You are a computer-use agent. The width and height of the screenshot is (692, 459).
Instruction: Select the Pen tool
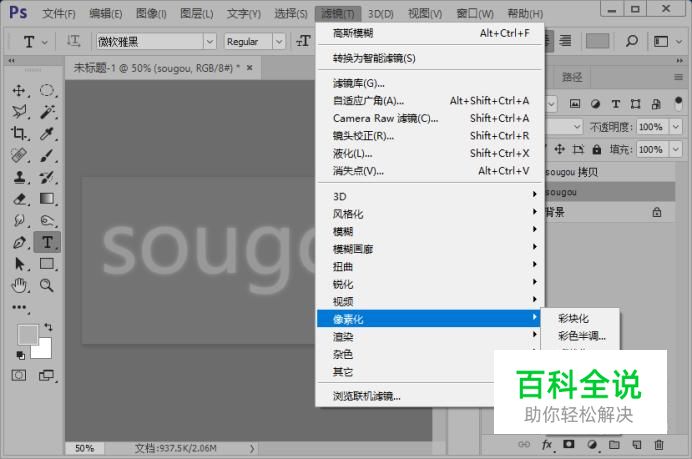coord(19,242)
